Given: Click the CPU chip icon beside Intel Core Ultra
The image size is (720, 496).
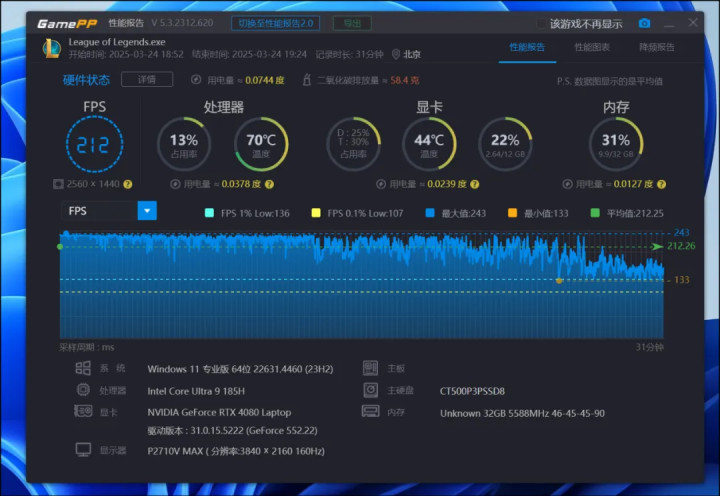Looking at the screenshot, I should [x=83, y=390].
